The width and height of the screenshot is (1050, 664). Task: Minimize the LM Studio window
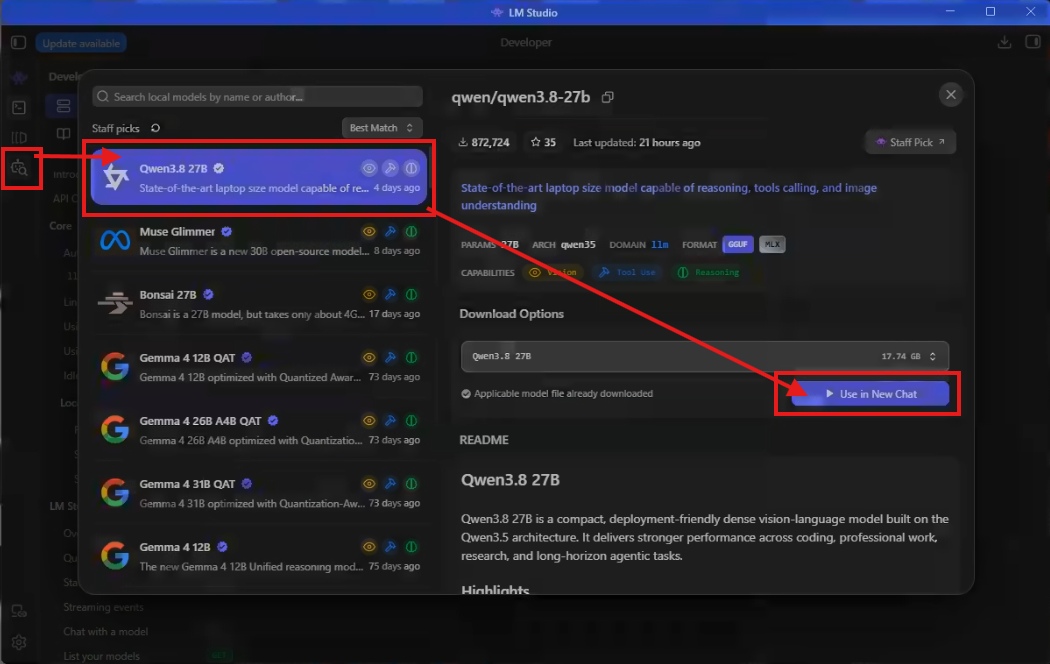pos(950,11)
